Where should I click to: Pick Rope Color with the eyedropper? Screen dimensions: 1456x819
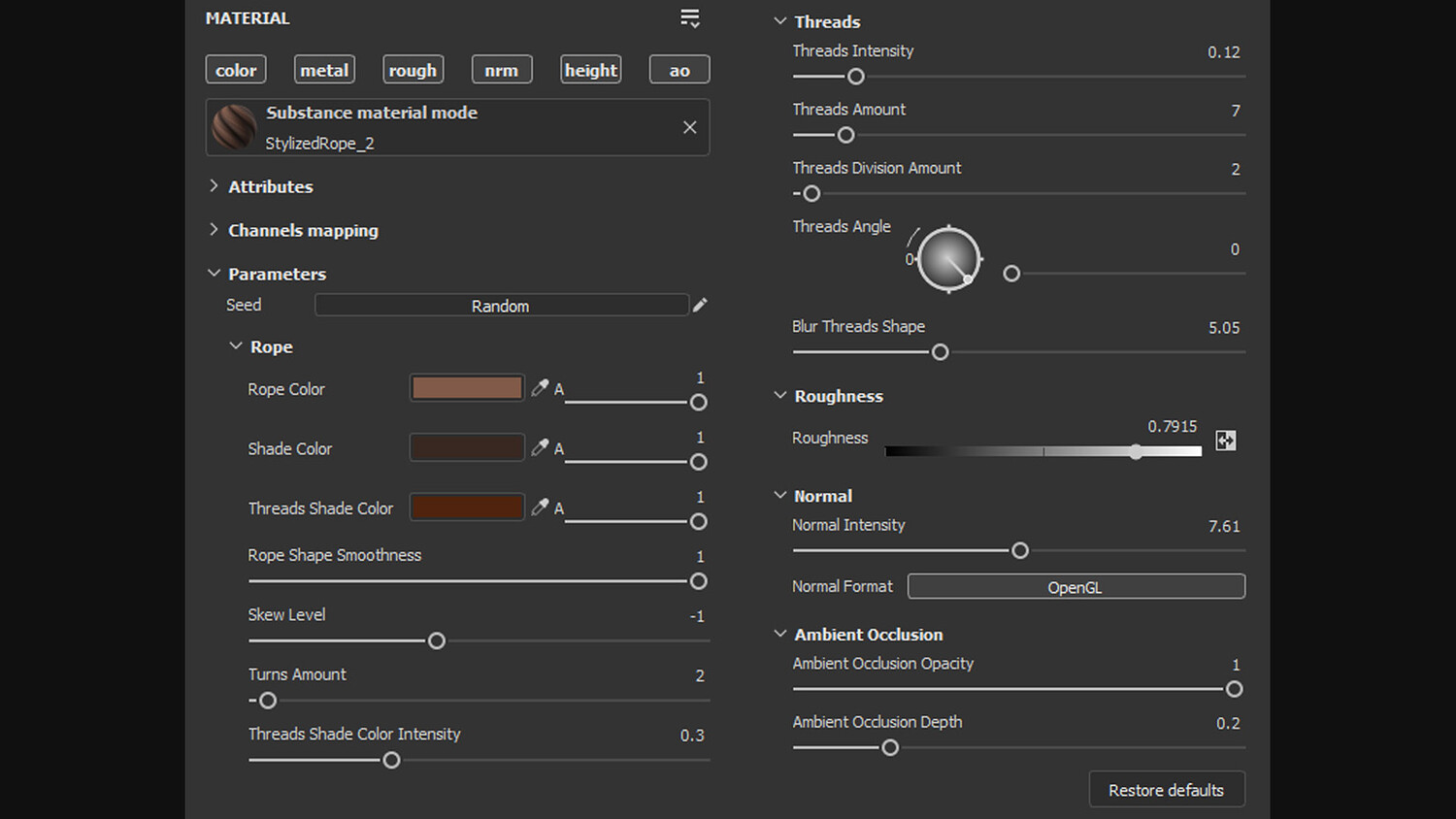pos(540,388)
